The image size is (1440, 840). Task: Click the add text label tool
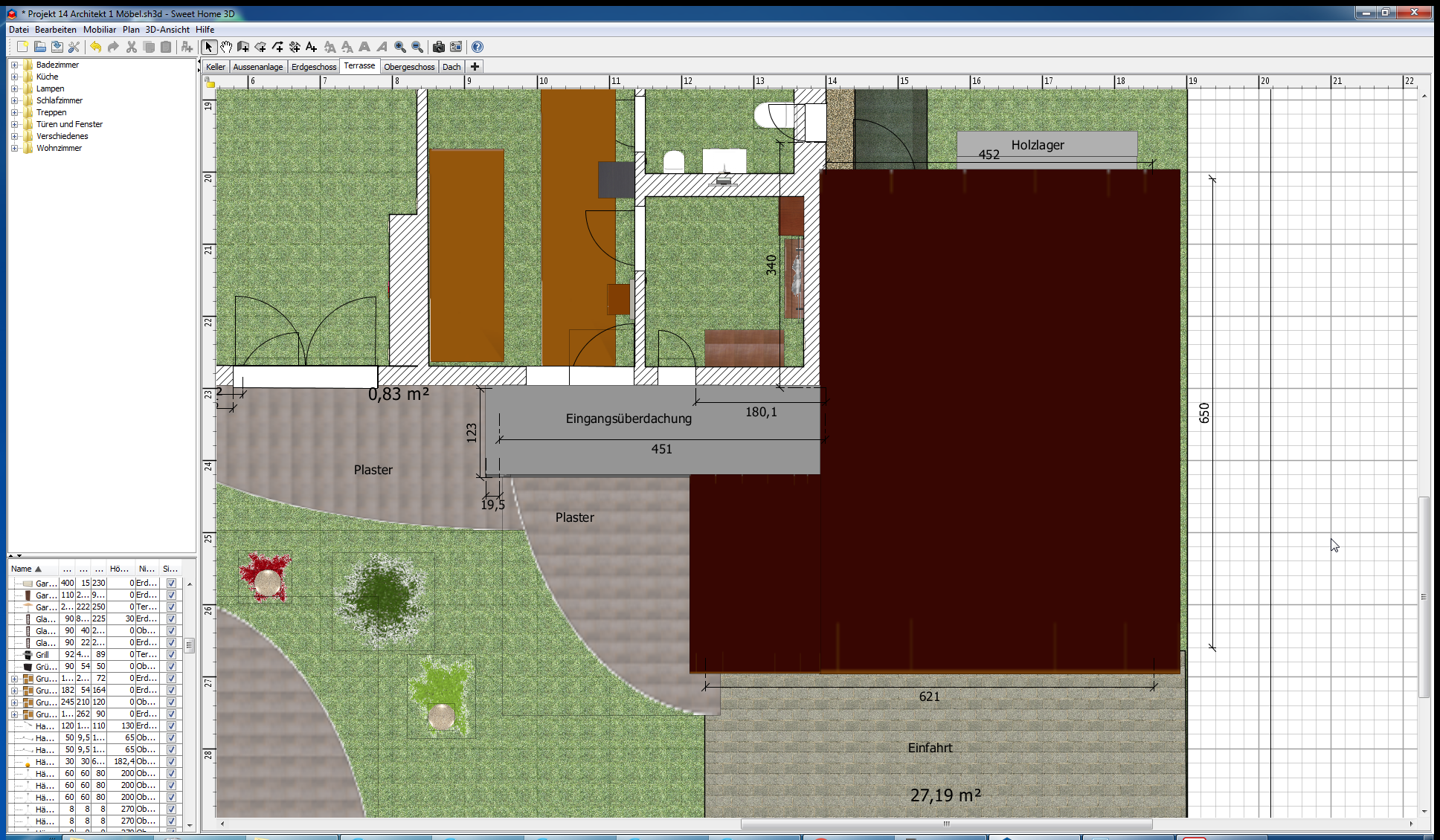[x=312, y=47]
